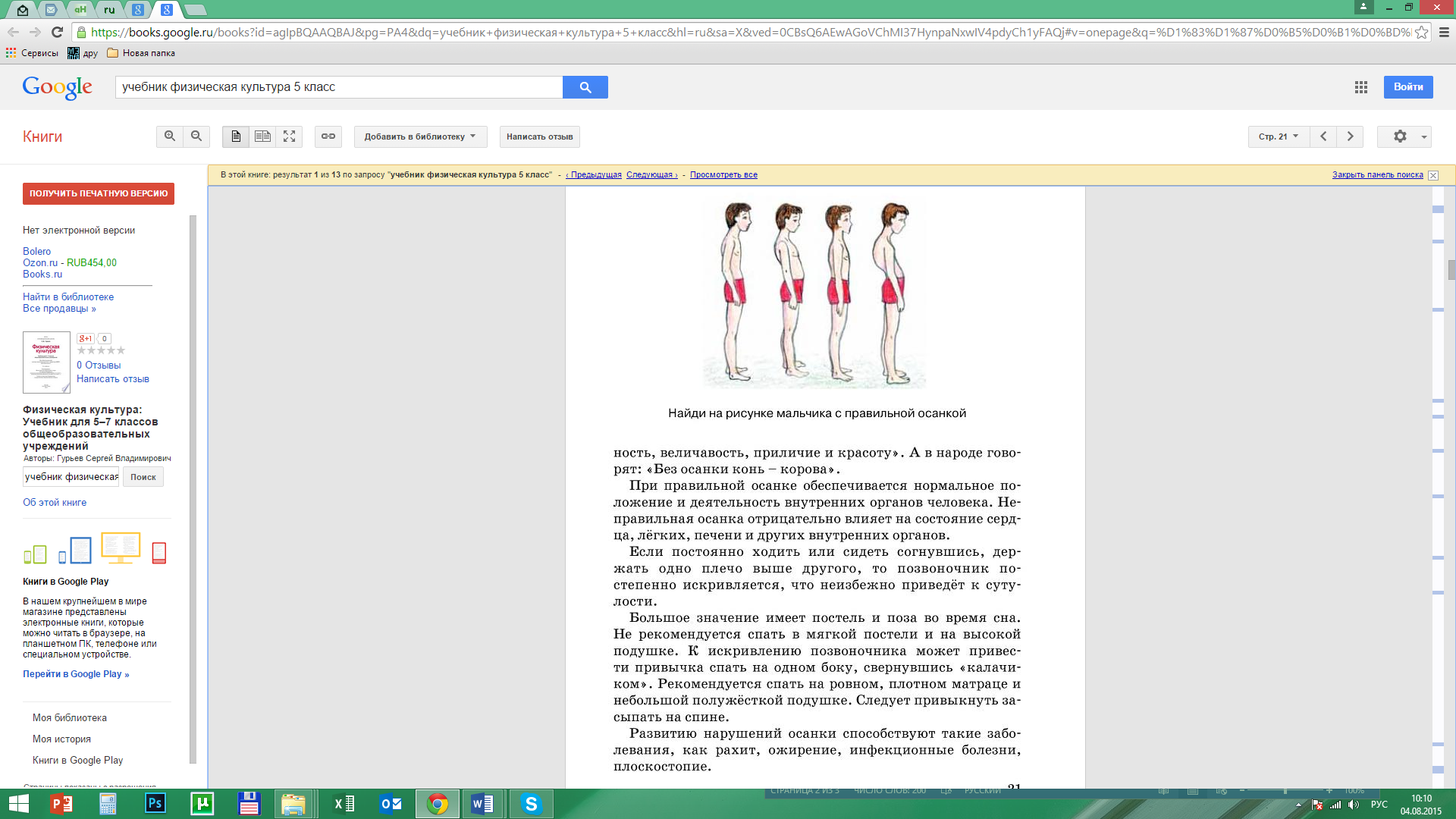Click Найти в библиотеке link
Viewport: 1456px width, 819px height.
[x=68, y=297]
